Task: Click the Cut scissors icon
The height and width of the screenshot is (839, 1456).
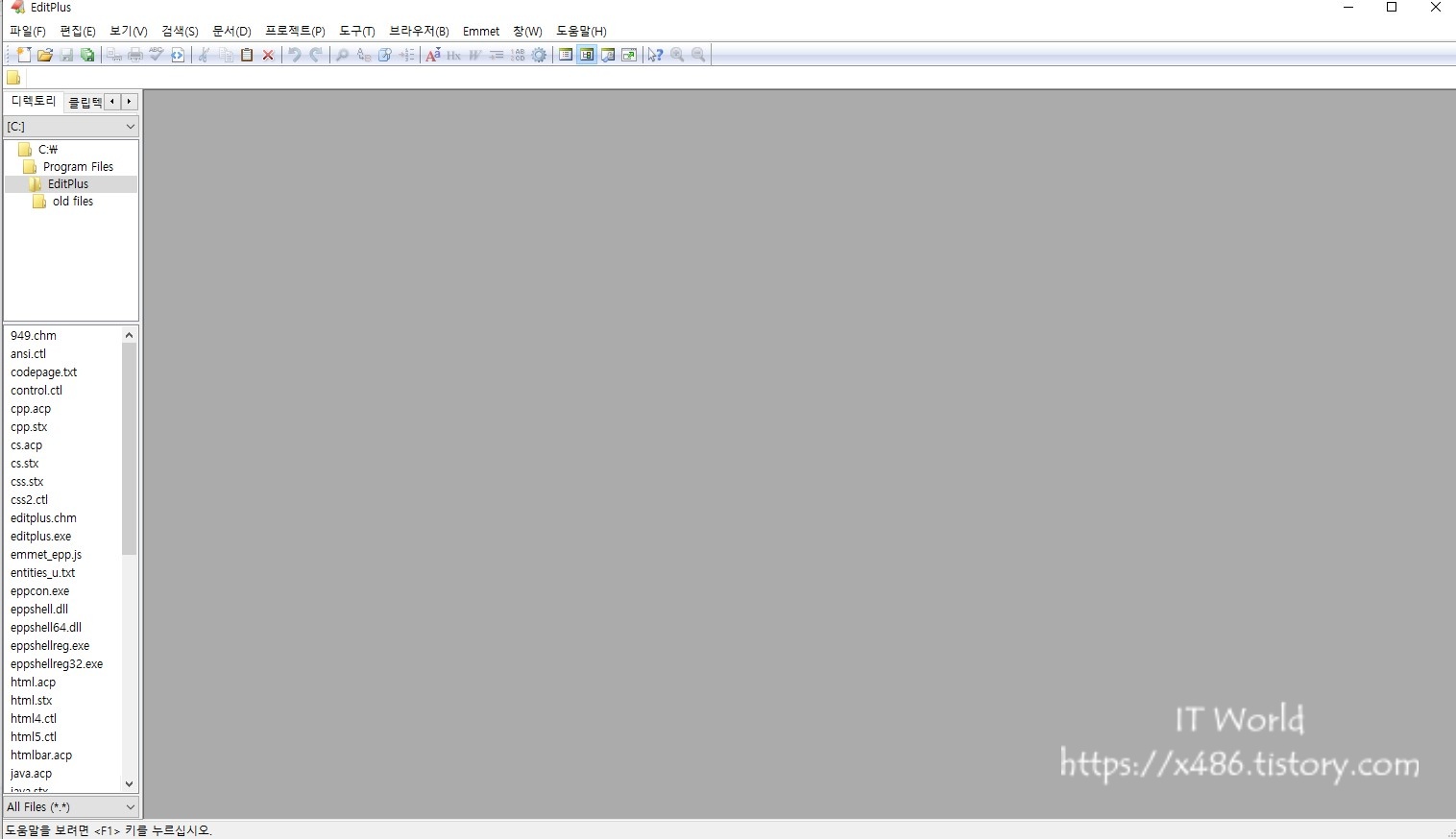Action: pos(205,55)
